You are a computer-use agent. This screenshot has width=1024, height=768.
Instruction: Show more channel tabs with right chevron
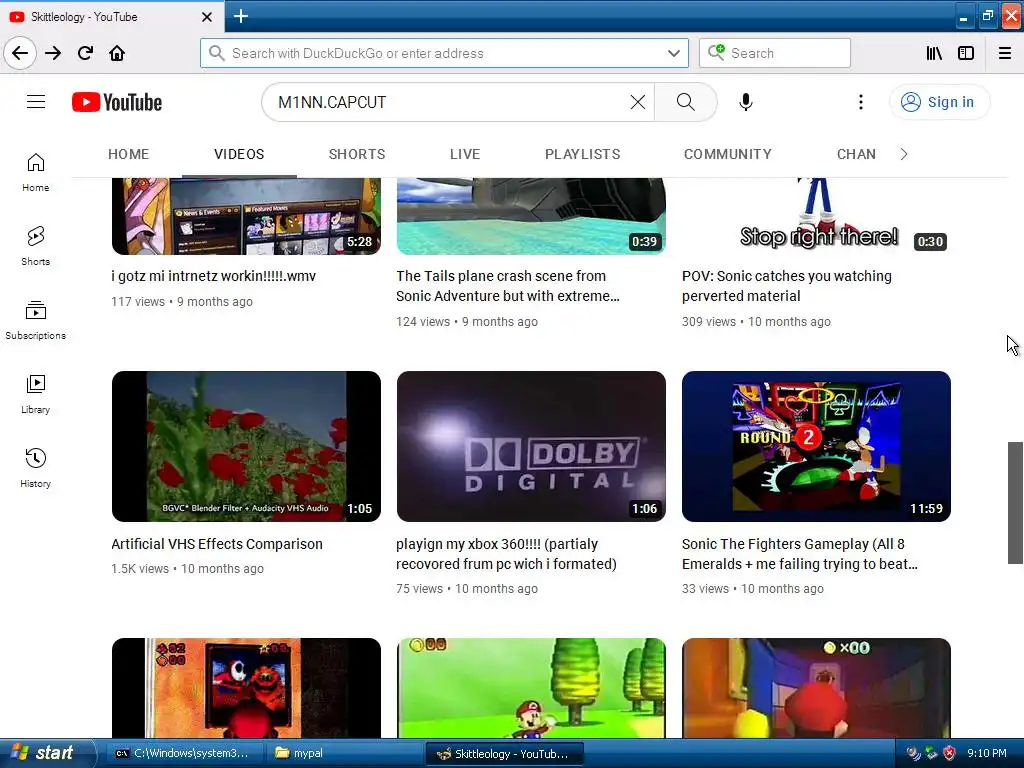(904, 154)
